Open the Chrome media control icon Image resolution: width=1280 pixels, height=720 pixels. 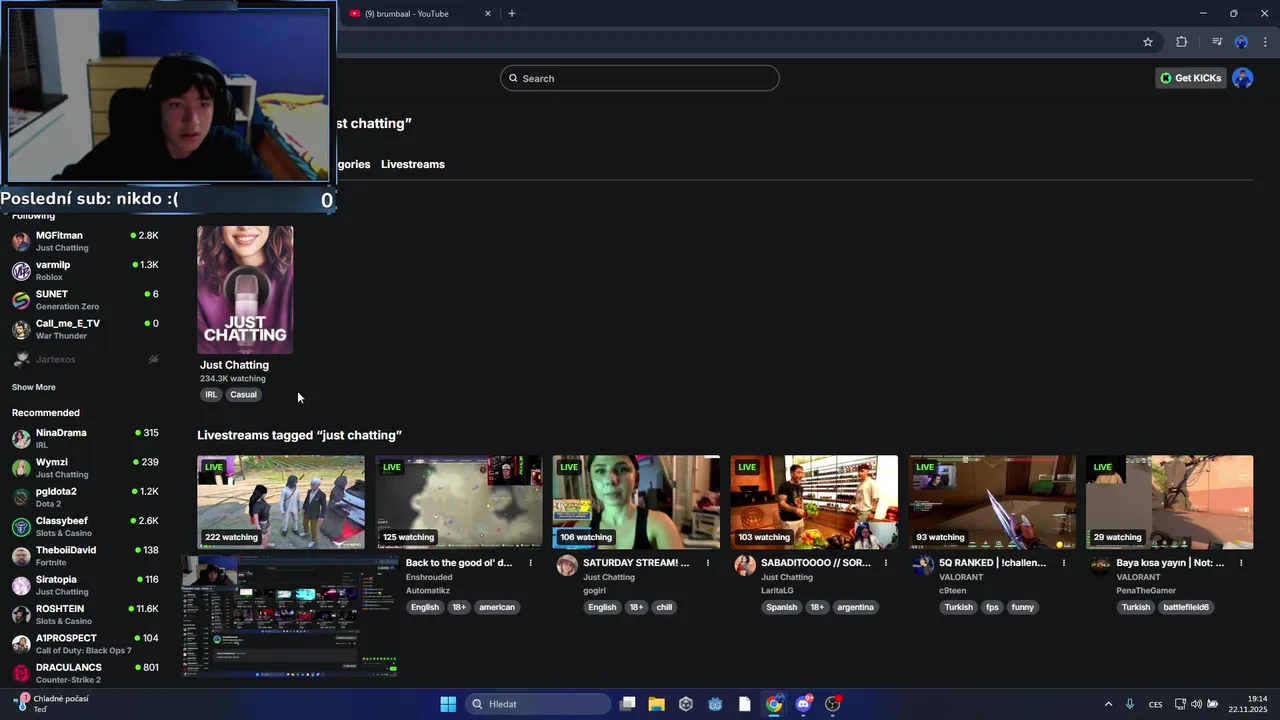(x=1217, y=42)
